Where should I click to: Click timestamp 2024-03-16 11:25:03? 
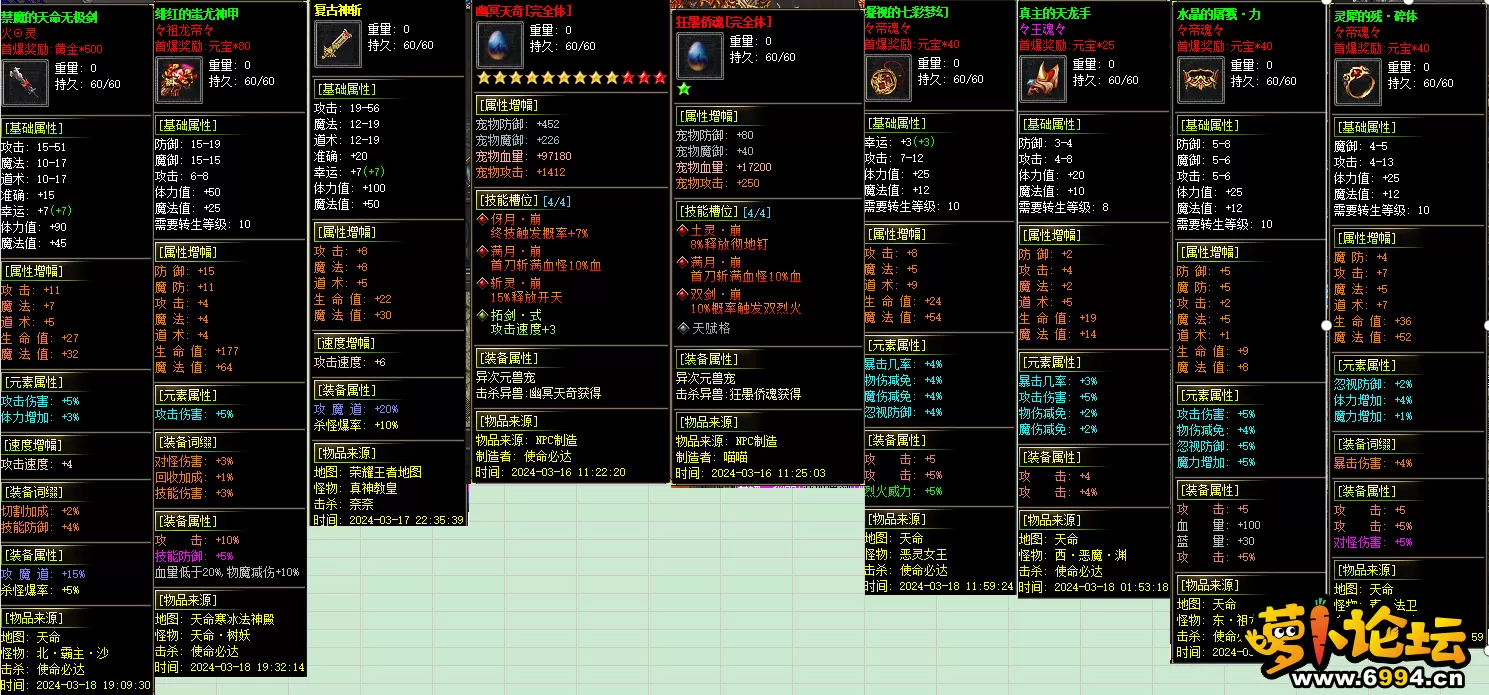click(x=751, y=473)
